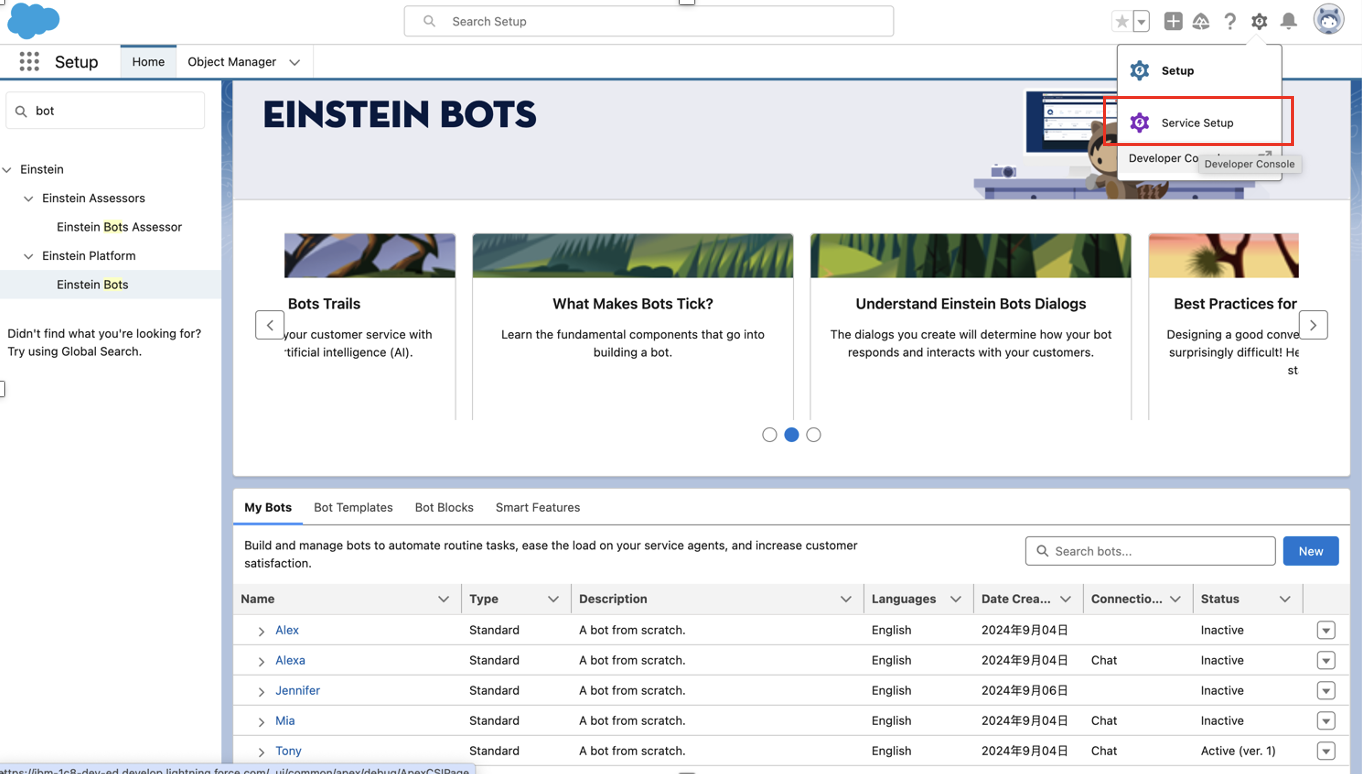Select the second carousel page dot
1362x774 pixels.
[791, 435]
